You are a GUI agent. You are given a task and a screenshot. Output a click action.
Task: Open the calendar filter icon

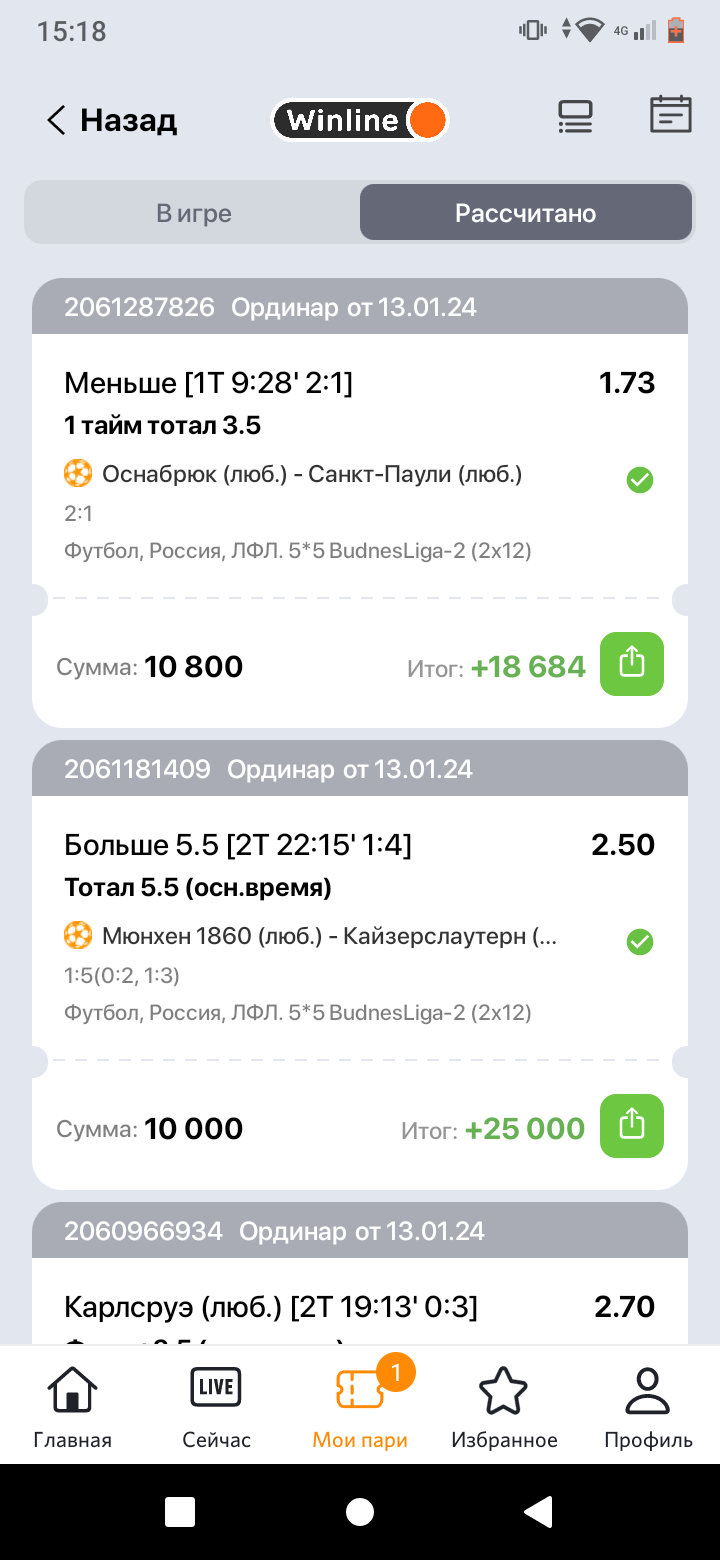[670, 115]
